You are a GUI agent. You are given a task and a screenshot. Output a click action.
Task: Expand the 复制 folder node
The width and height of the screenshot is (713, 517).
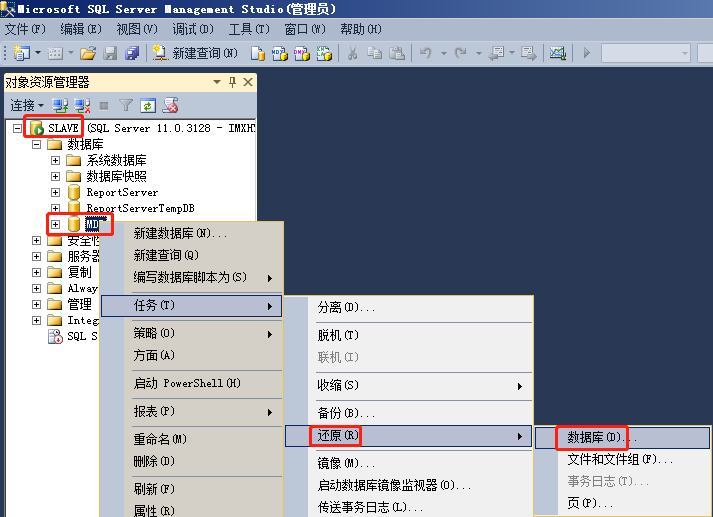36,272
